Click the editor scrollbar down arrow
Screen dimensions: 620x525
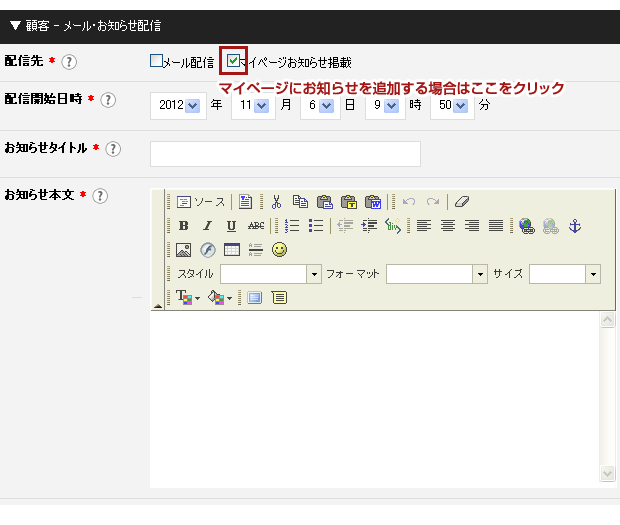(607, 473)
